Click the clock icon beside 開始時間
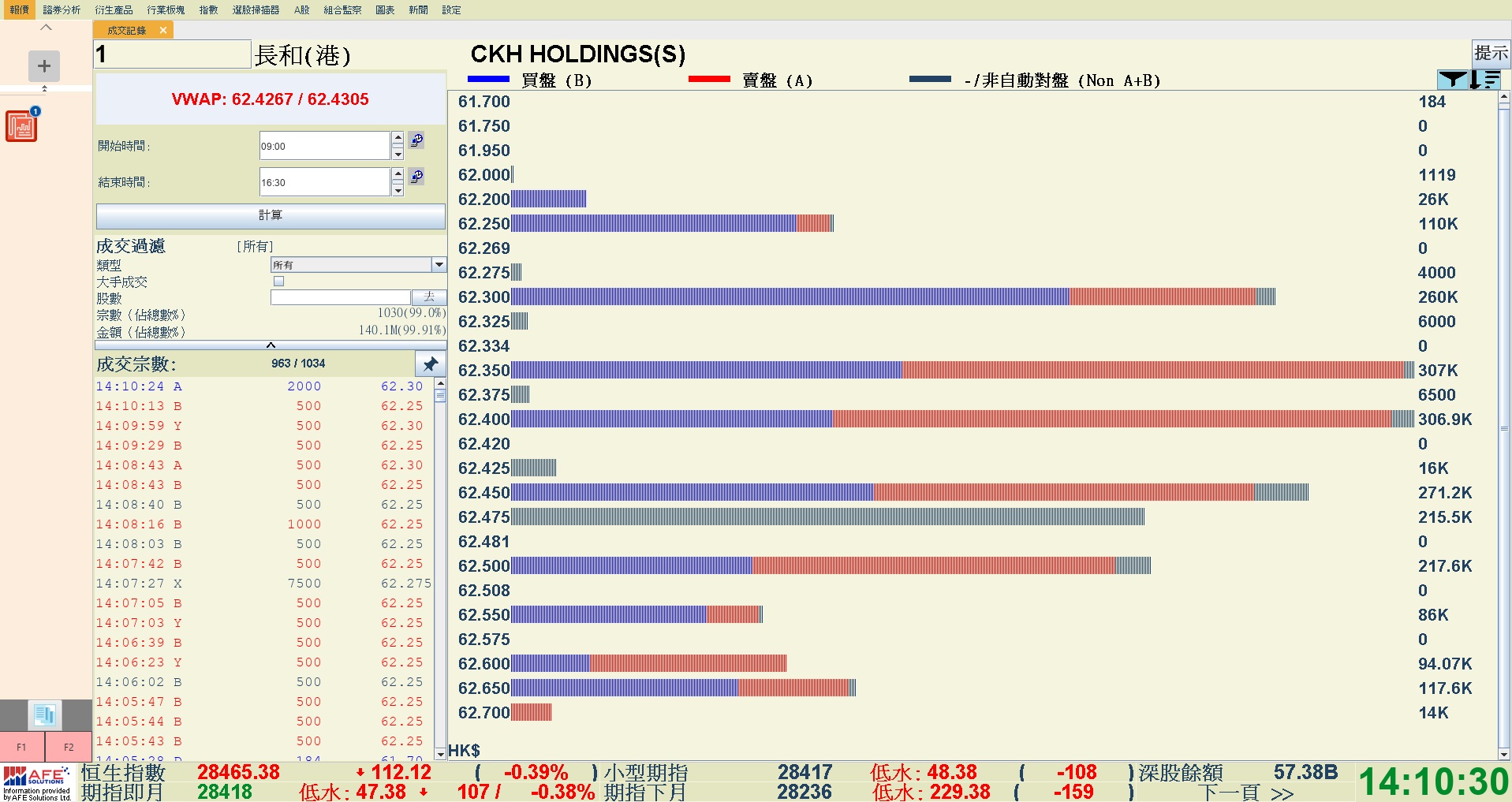Image resolution: width=1512 pixels, height=802 pixels. click(x=416, y=140)
